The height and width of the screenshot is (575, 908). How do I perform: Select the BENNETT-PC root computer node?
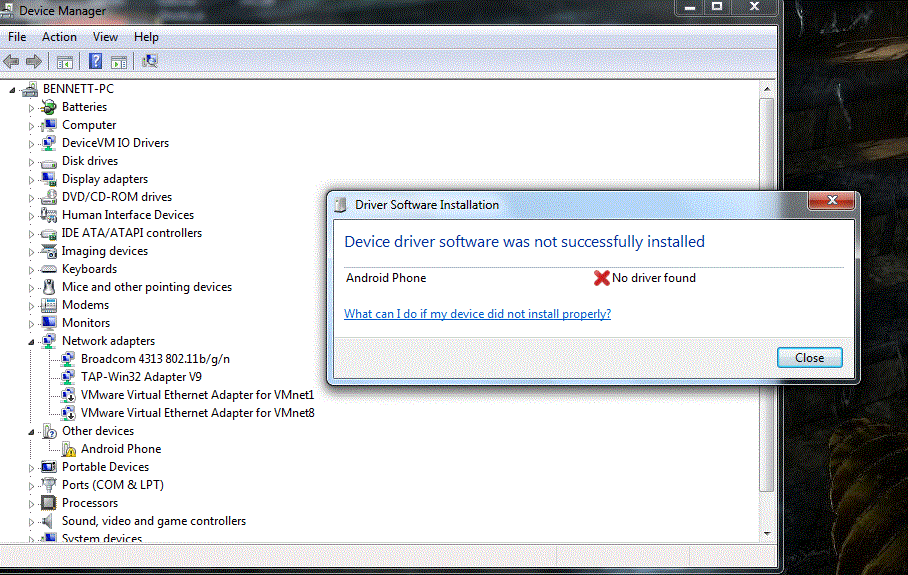point(78,89)
